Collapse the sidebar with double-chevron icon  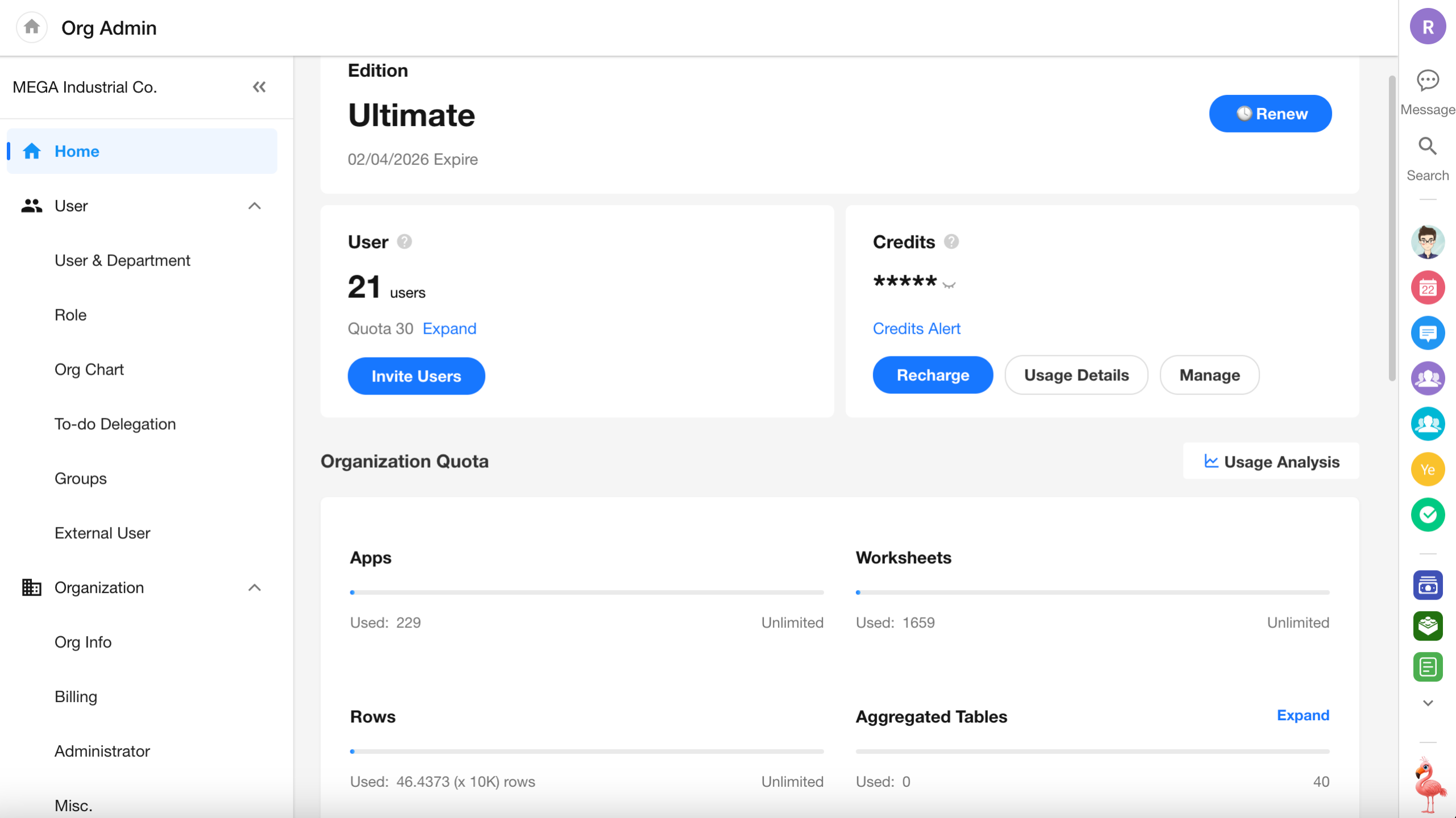[x=259, y=87]
